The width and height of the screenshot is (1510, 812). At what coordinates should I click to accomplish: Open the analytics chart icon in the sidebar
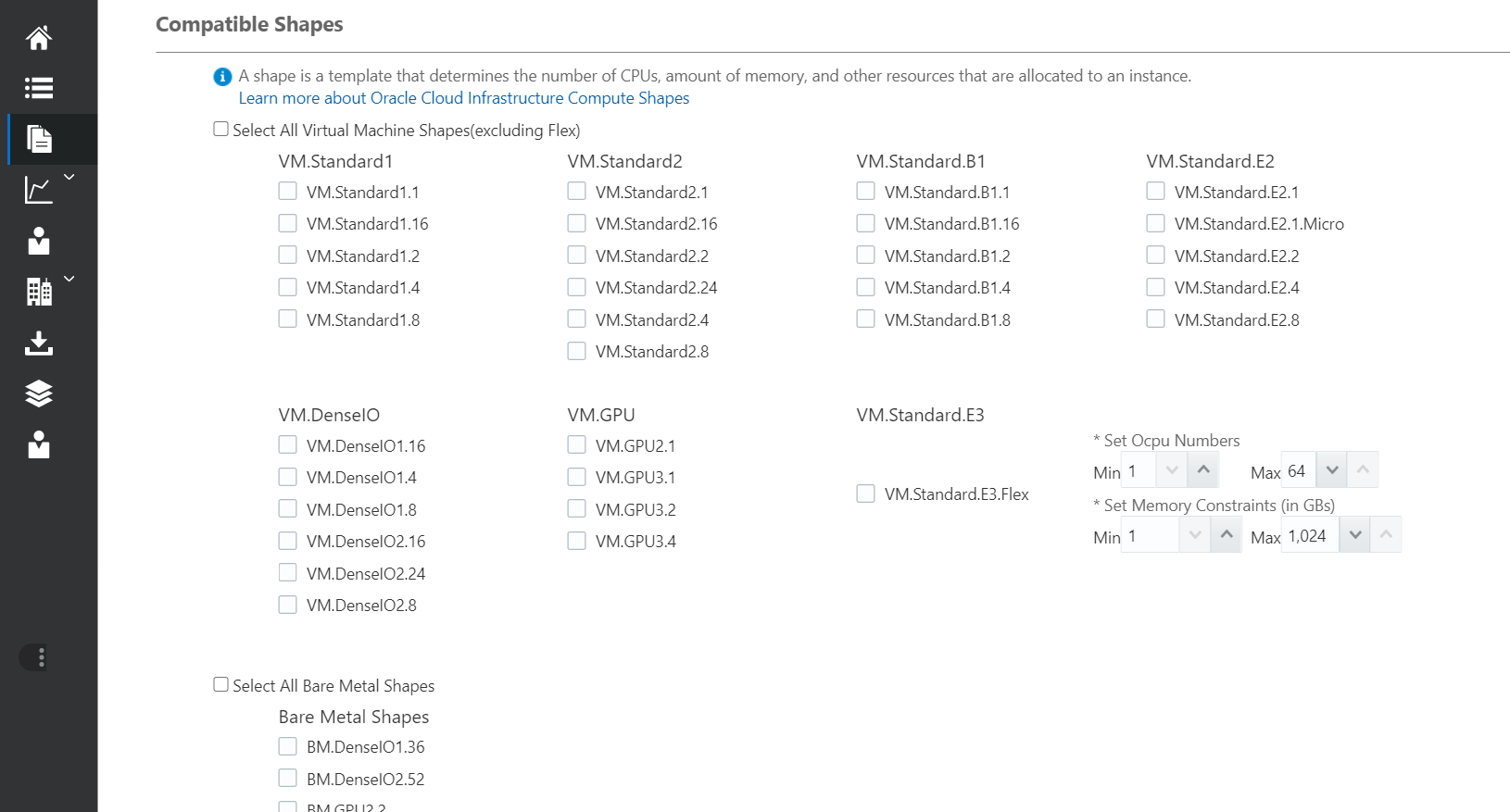tap(38, 190)
